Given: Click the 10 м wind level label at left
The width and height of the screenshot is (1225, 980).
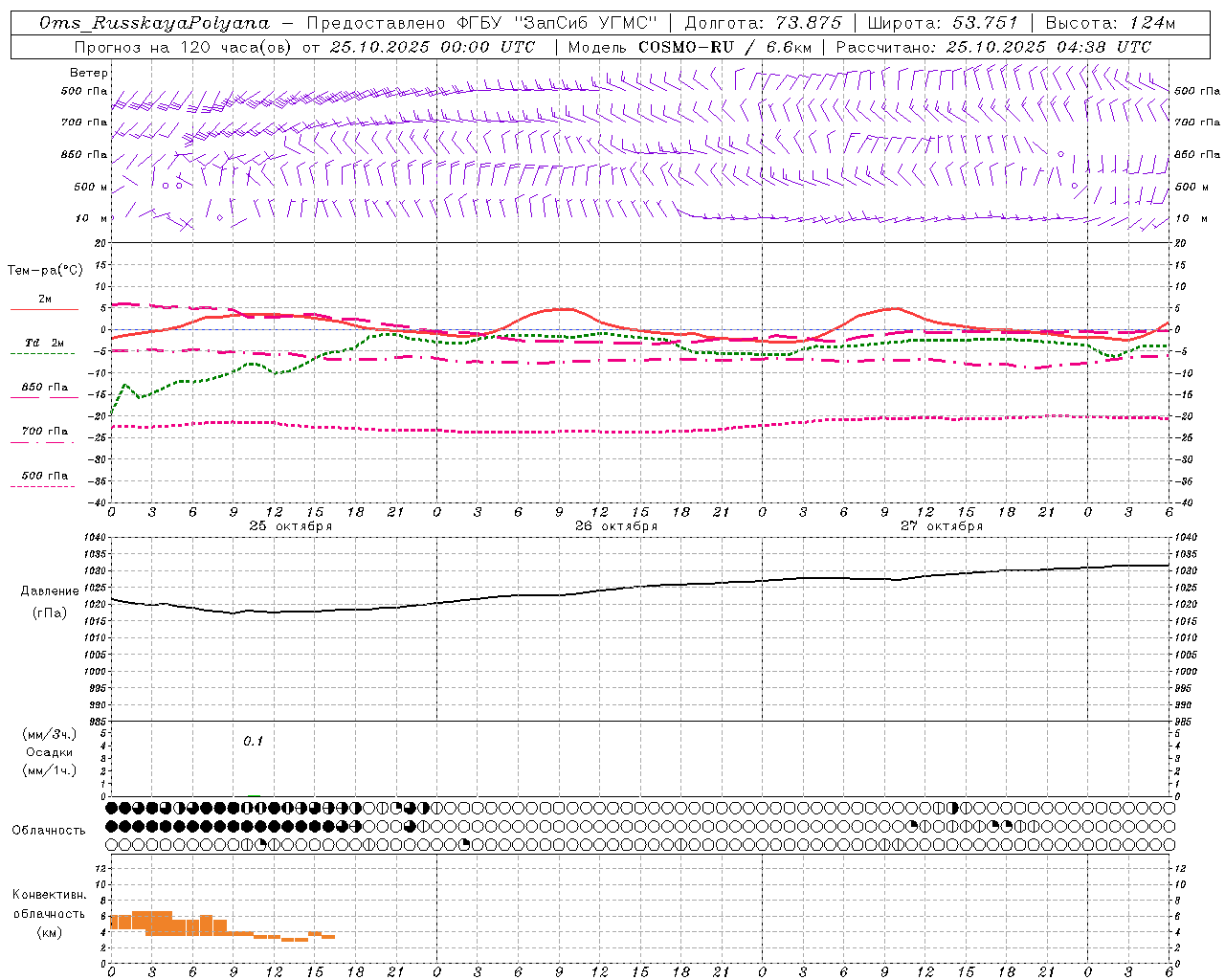Looking at the screenshot, I should (93, 219).
